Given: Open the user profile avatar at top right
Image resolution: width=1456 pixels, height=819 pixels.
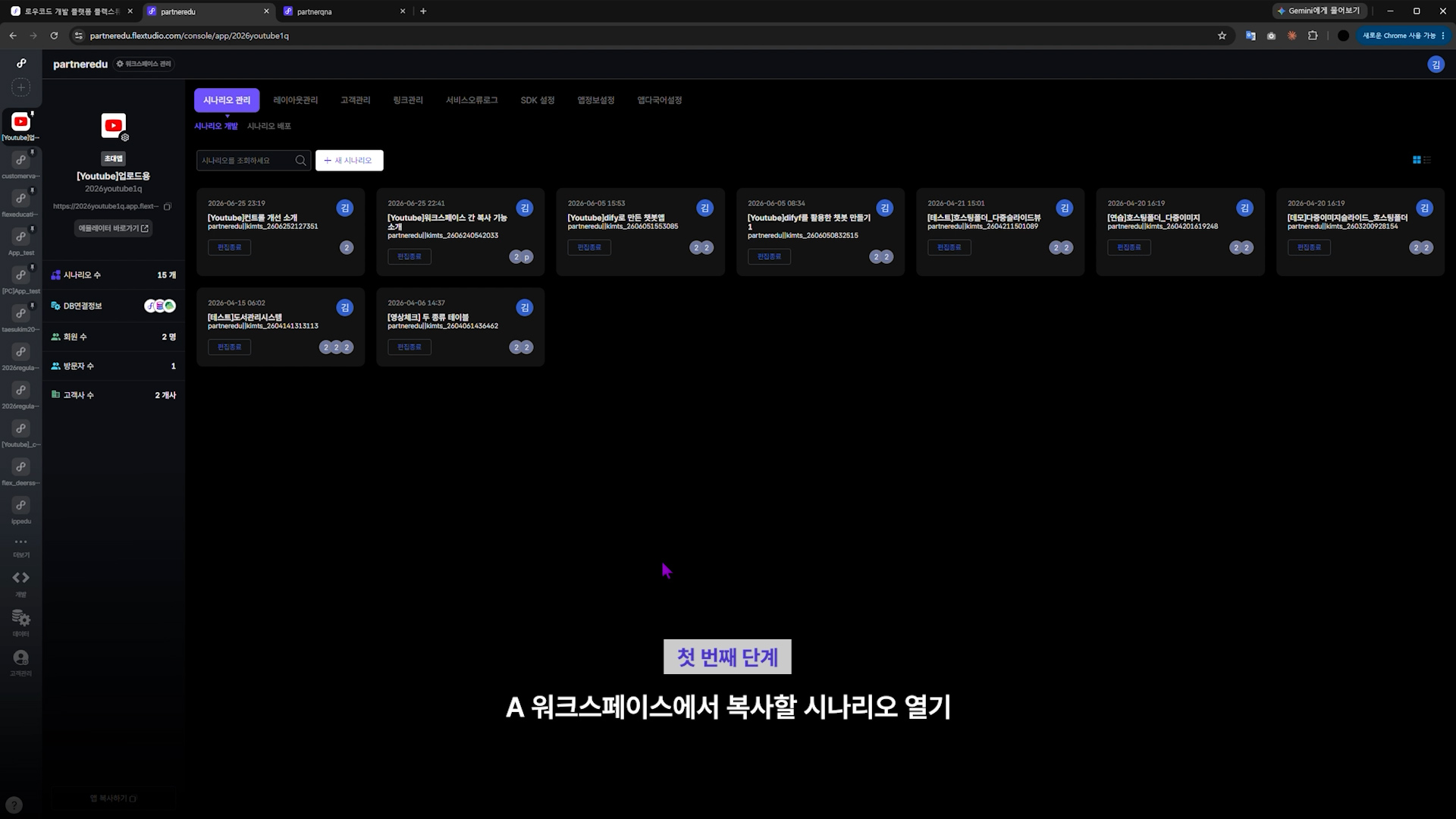Looking at the screenshot, I should (x=1436, y=64).
